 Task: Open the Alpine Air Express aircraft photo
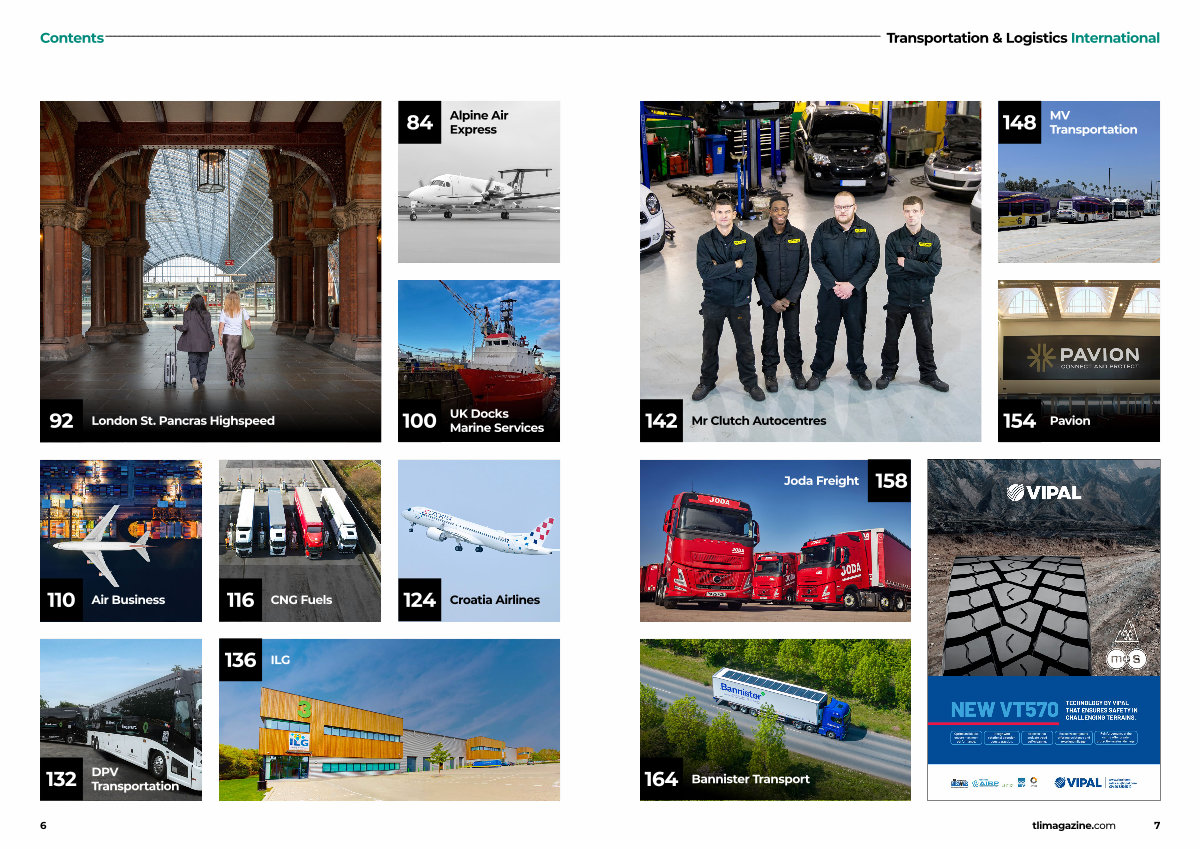[x=479, y=182]
